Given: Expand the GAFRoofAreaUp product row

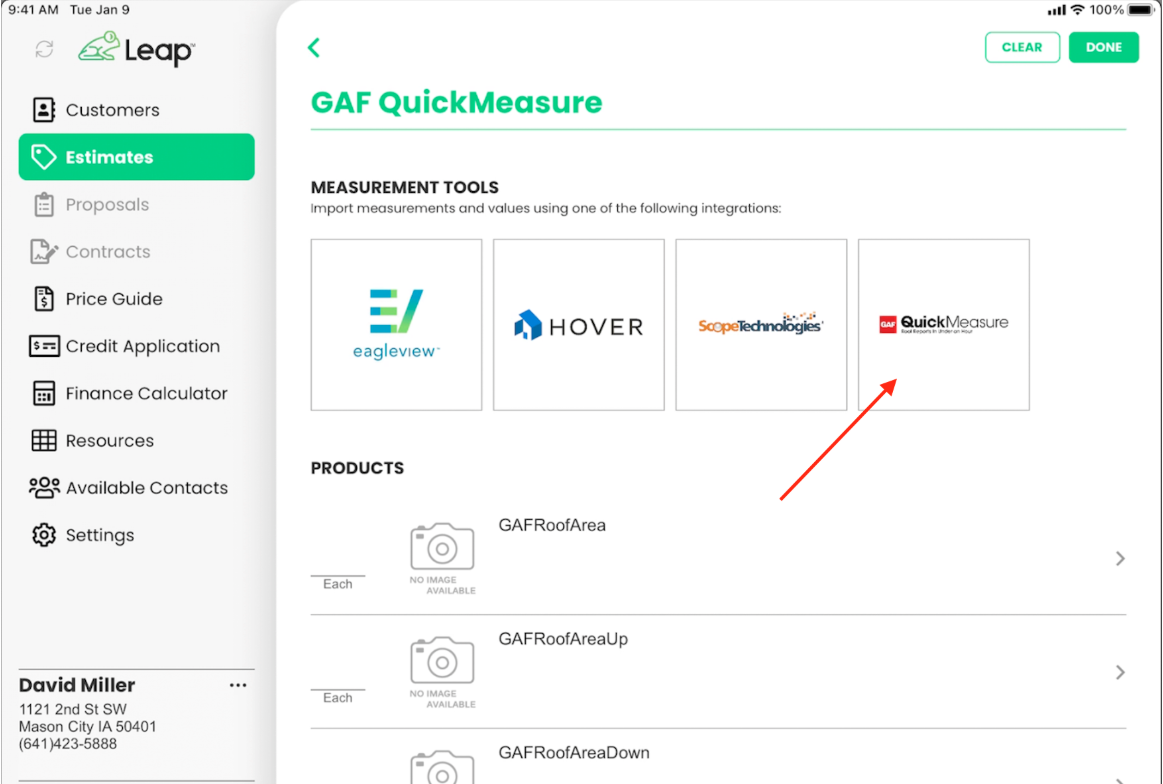Looking at the screenshot, I should (x=1120, y=672).
